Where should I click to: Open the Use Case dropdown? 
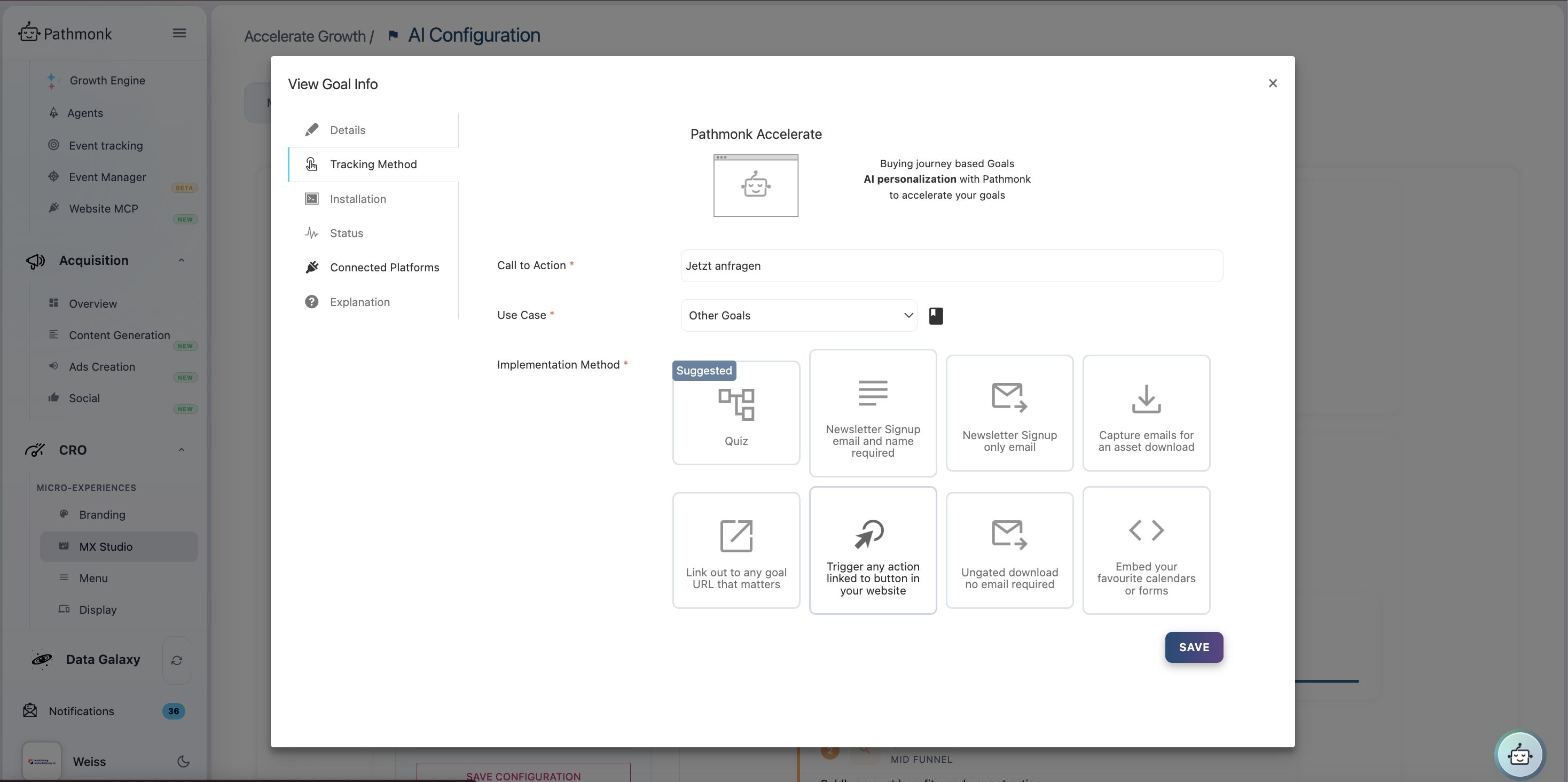pyautogui.click(x=798, y=316)
